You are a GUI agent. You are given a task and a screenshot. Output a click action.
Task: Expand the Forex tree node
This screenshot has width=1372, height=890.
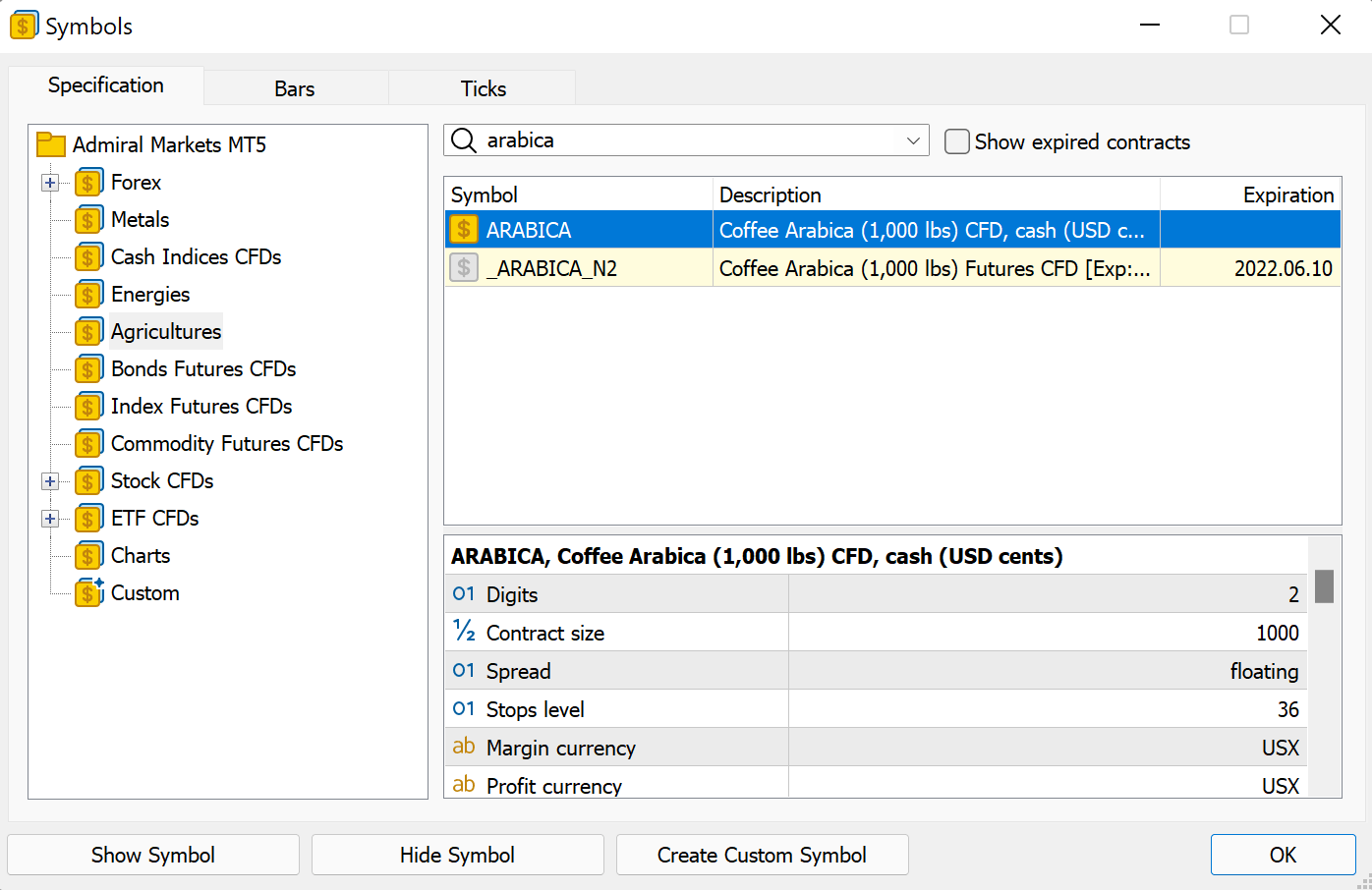(x=50, y=183)
